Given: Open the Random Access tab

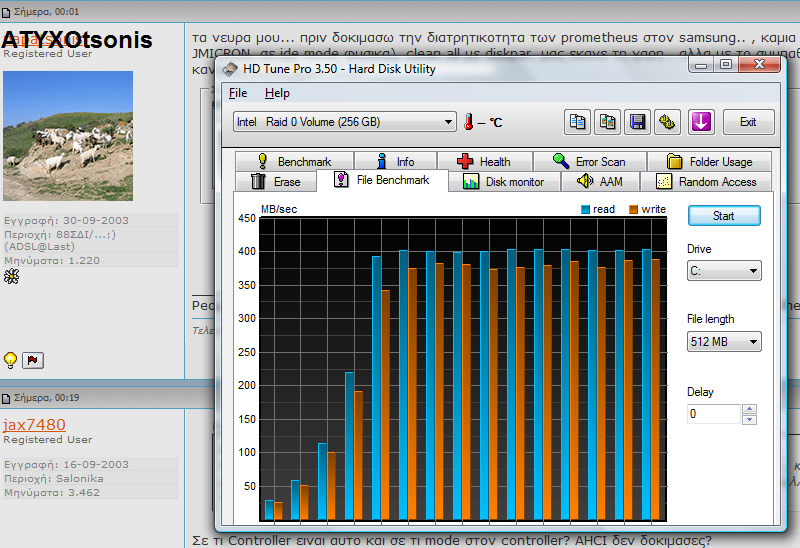Looking at the screenshot, I should point(706,182).
